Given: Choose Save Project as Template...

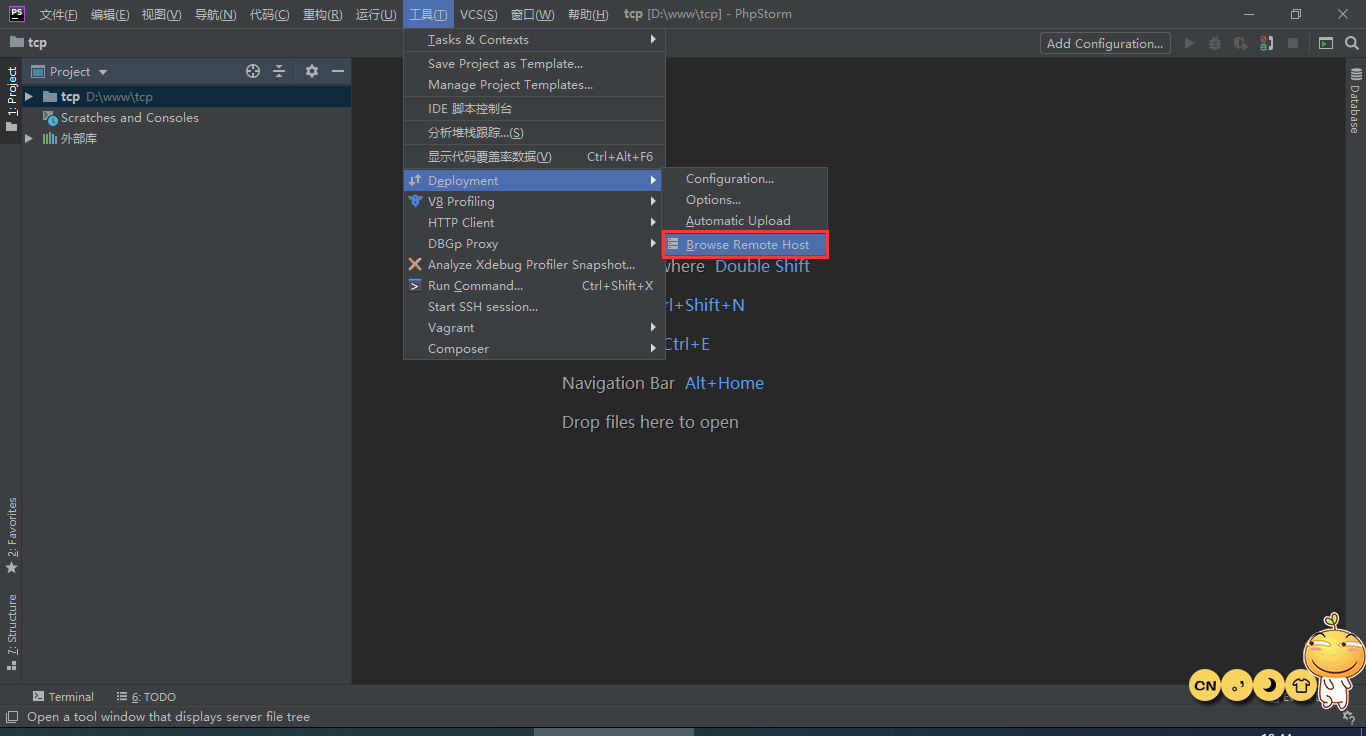Looking at the screenshot, I should click(x=534, y=64).
